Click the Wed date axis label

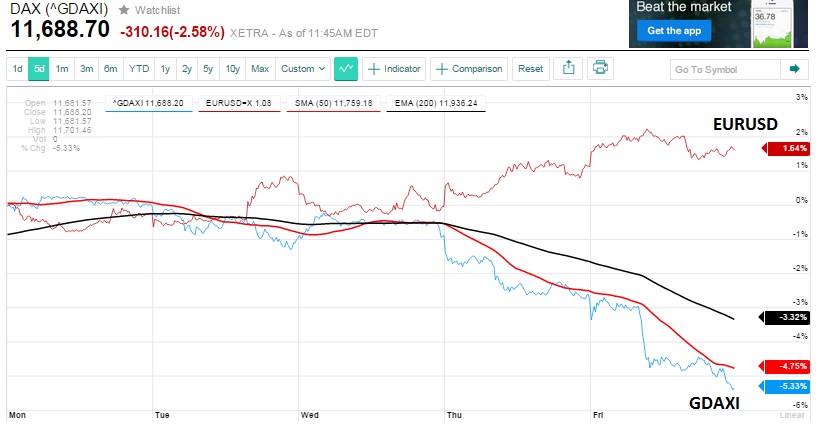point(309,415)
